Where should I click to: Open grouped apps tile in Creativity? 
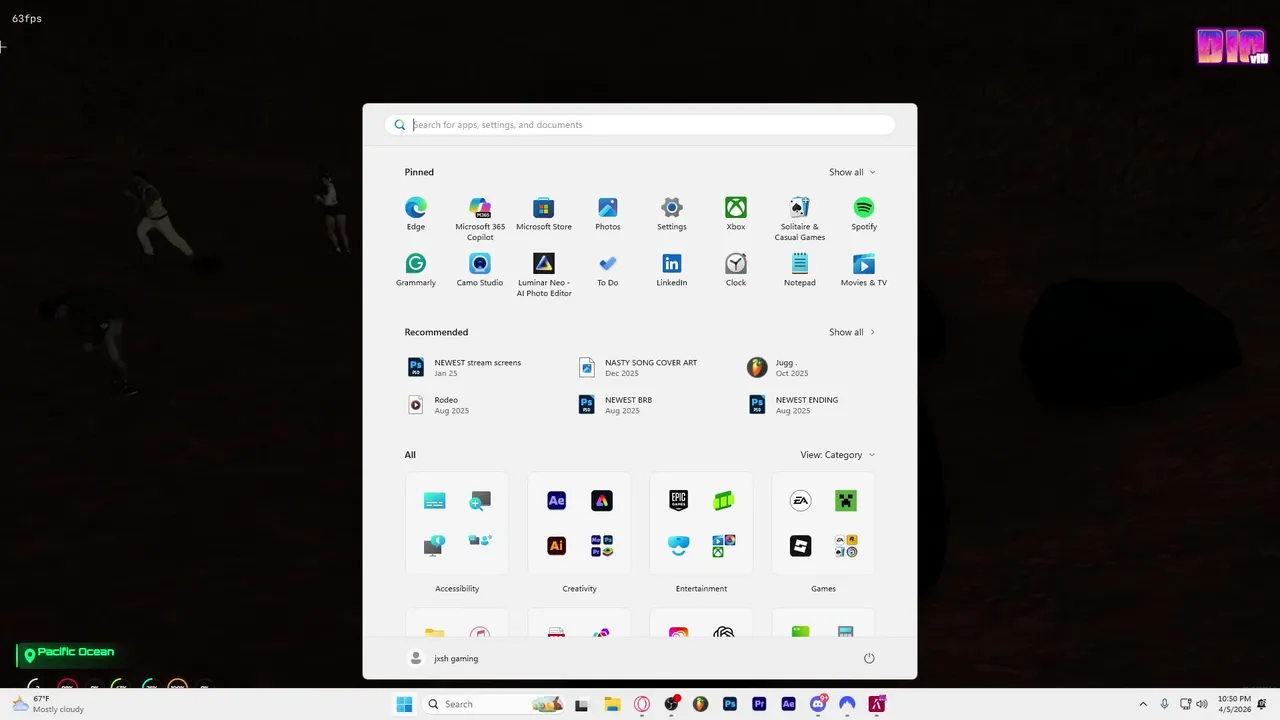(x=602, y=545)
